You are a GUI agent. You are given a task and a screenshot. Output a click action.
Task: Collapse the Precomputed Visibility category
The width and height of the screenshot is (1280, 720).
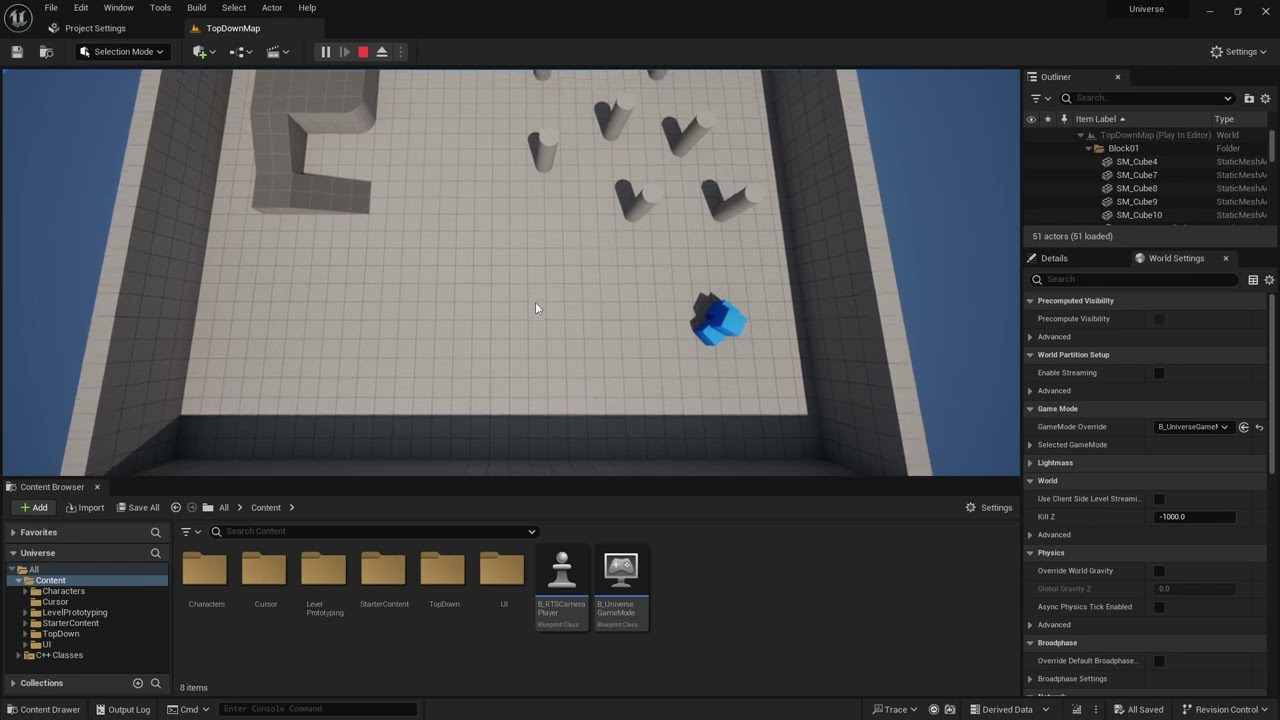click(x=1030, y=301)
